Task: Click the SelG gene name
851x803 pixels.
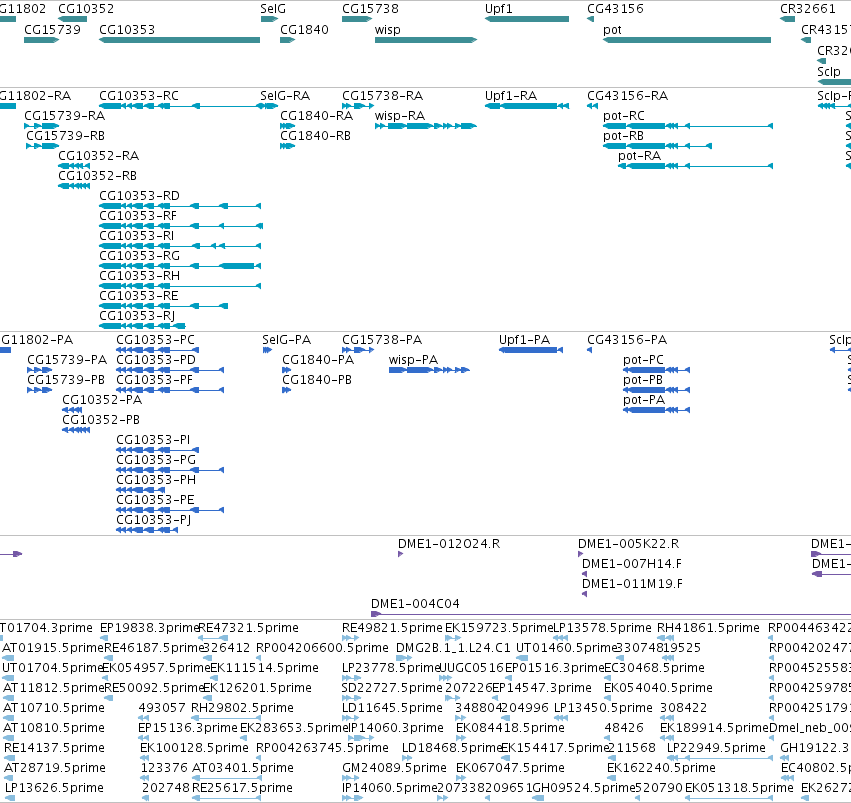Action: tap(273, 9)
